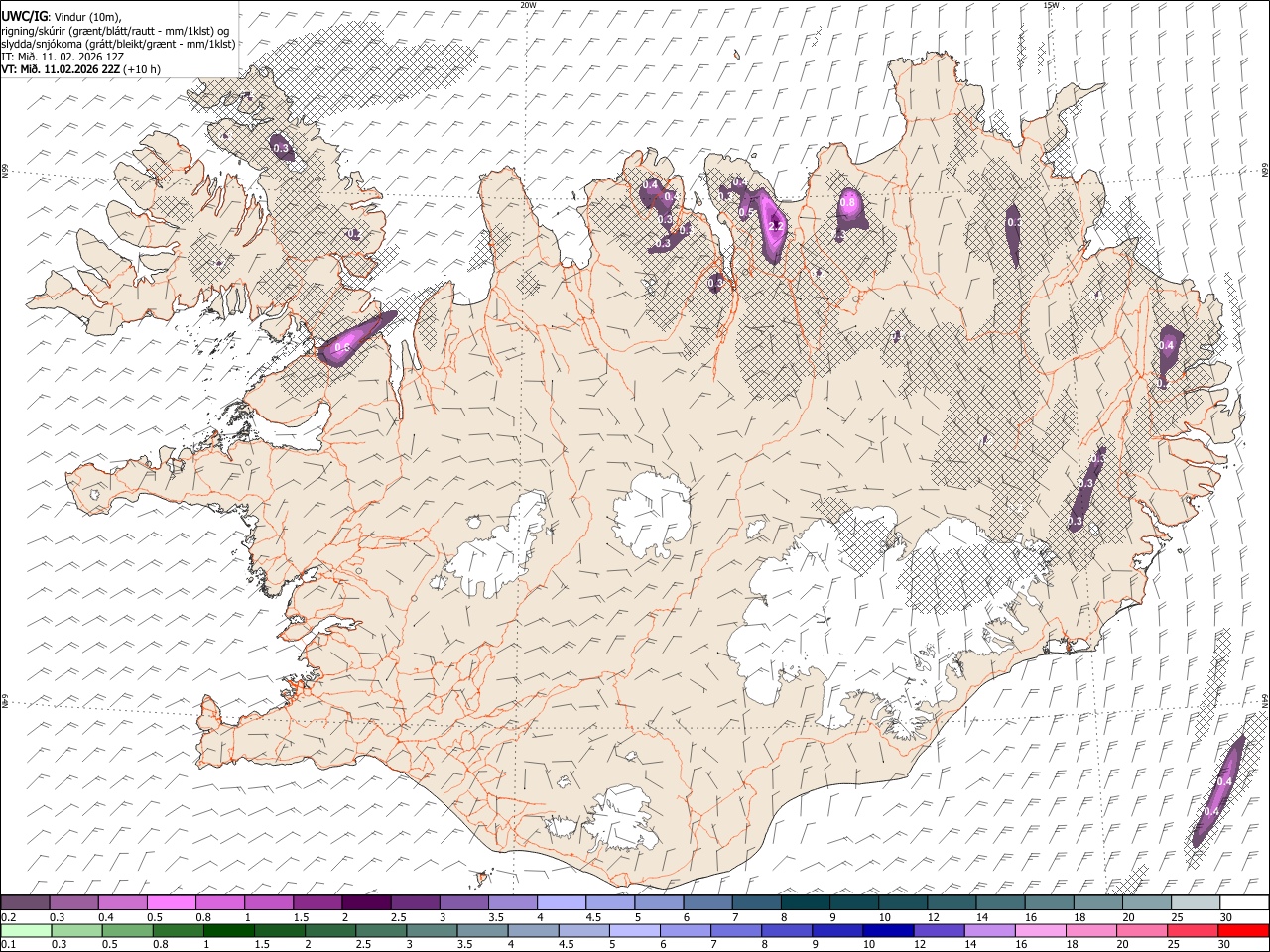Pick top-row swatch between 14 and 16

coord(1000,903)
